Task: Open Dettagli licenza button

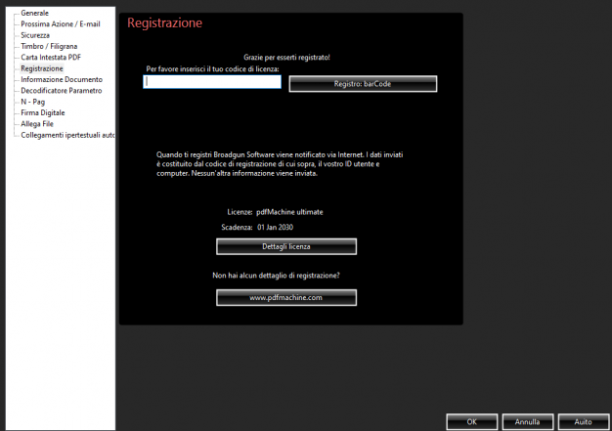Action: coord(286,246)
